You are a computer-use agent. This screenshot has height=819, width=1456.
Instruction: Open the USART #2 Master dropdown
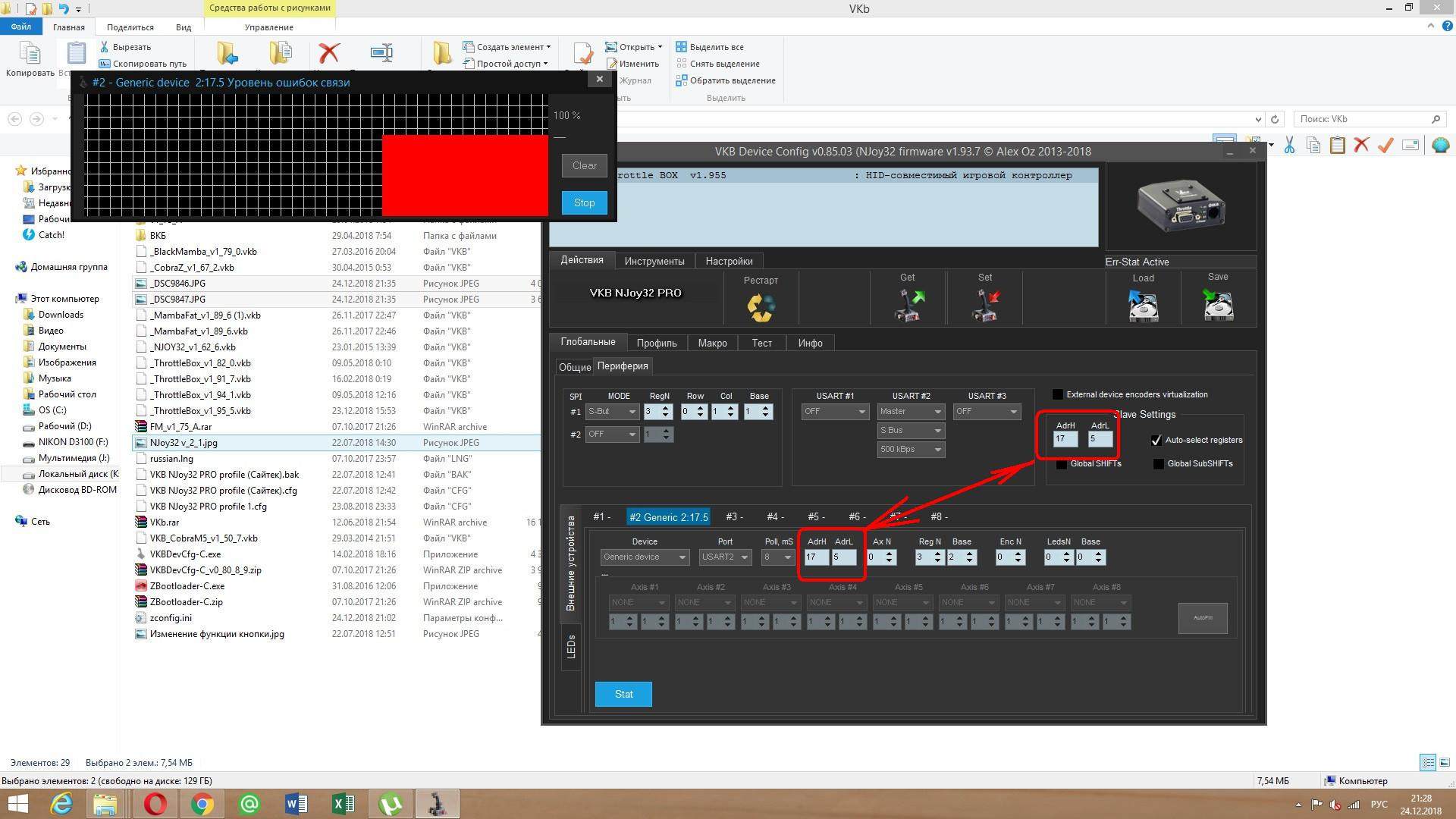pos(911,412)
